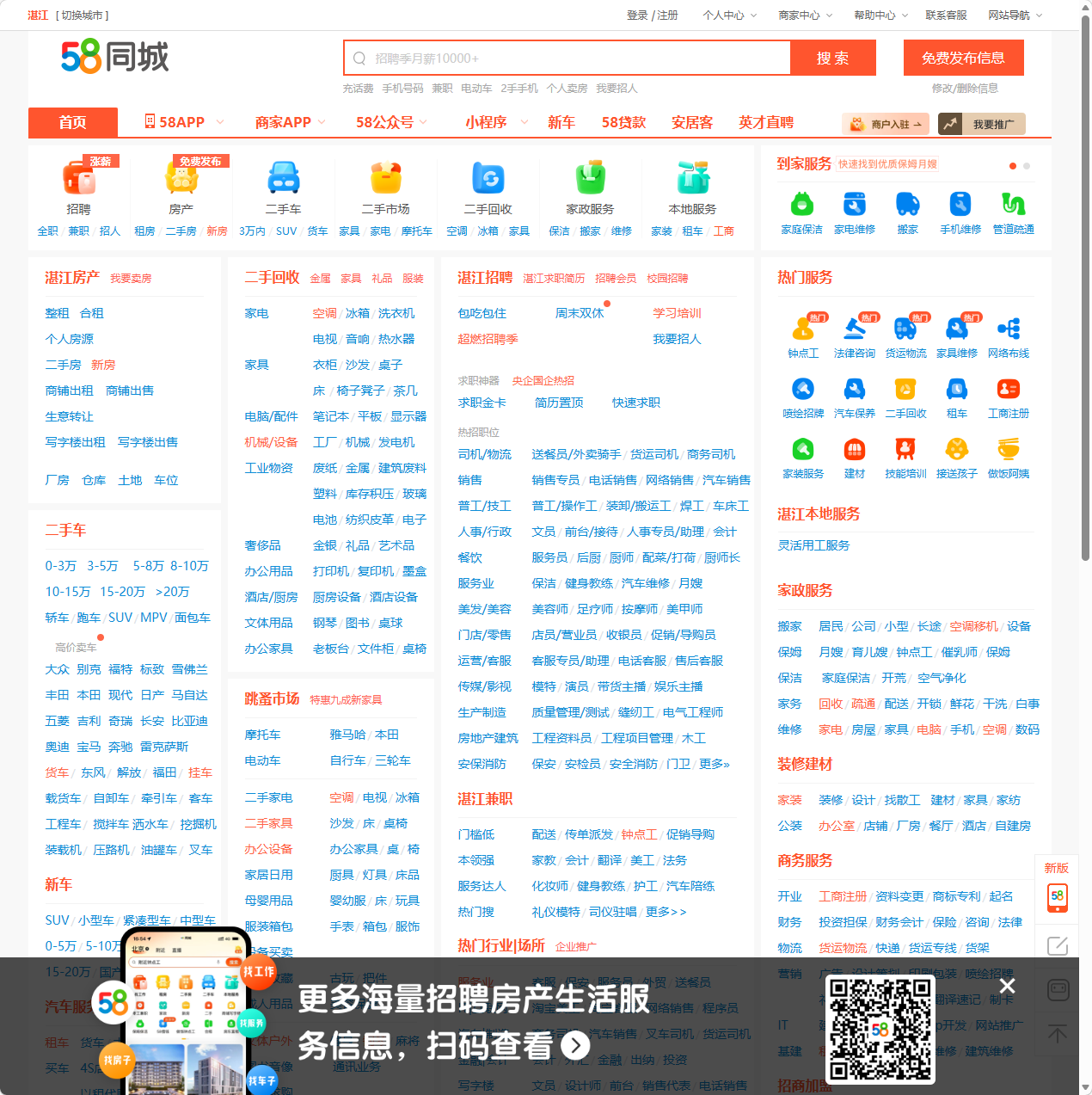Open the 58APP dropdown

pyautogui.click(x=180, y=122)
